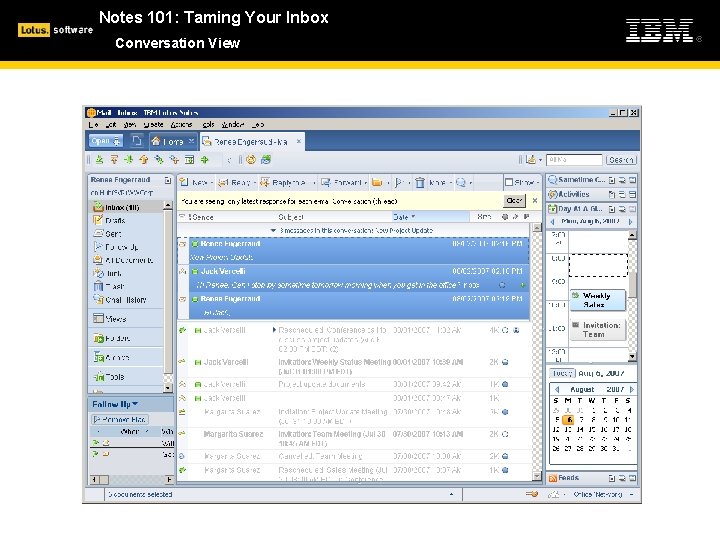Switch to the Renee Fagerlund mail tab
This screenshot has width=720, height=540.
[252, 141]
